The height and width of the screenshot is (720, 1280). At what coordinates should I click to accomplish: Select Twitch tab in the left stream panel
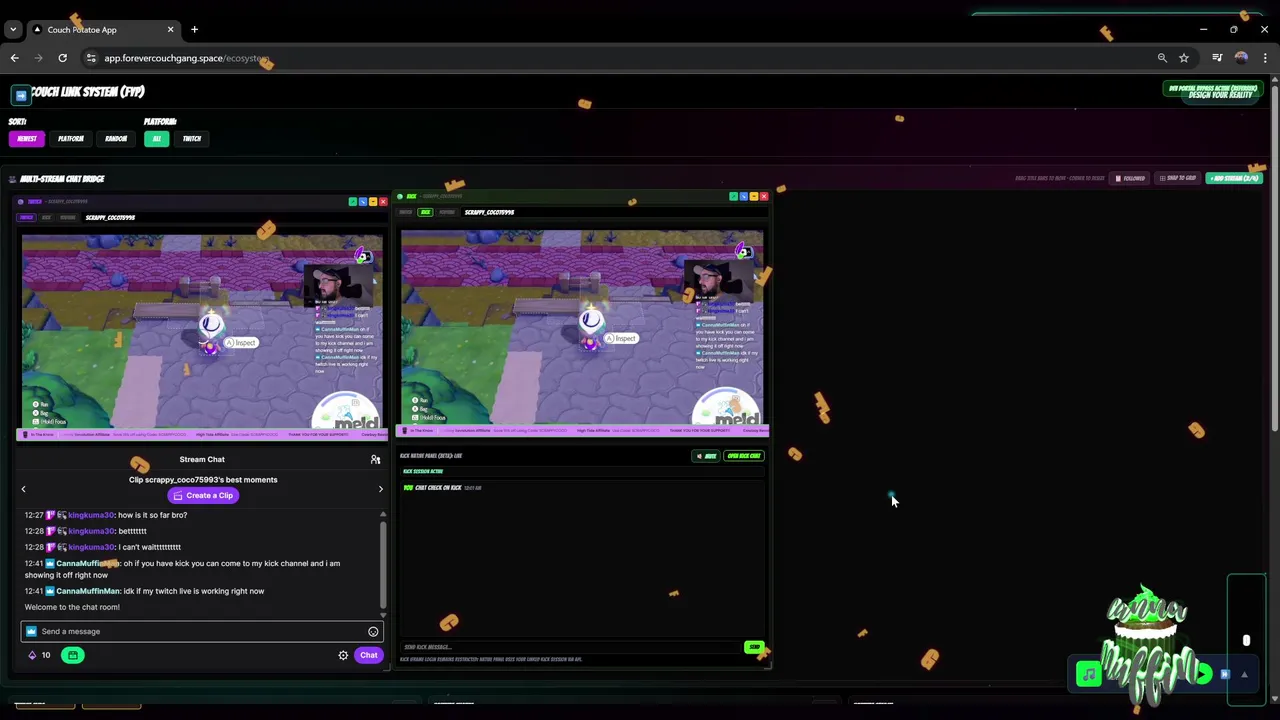27,217
